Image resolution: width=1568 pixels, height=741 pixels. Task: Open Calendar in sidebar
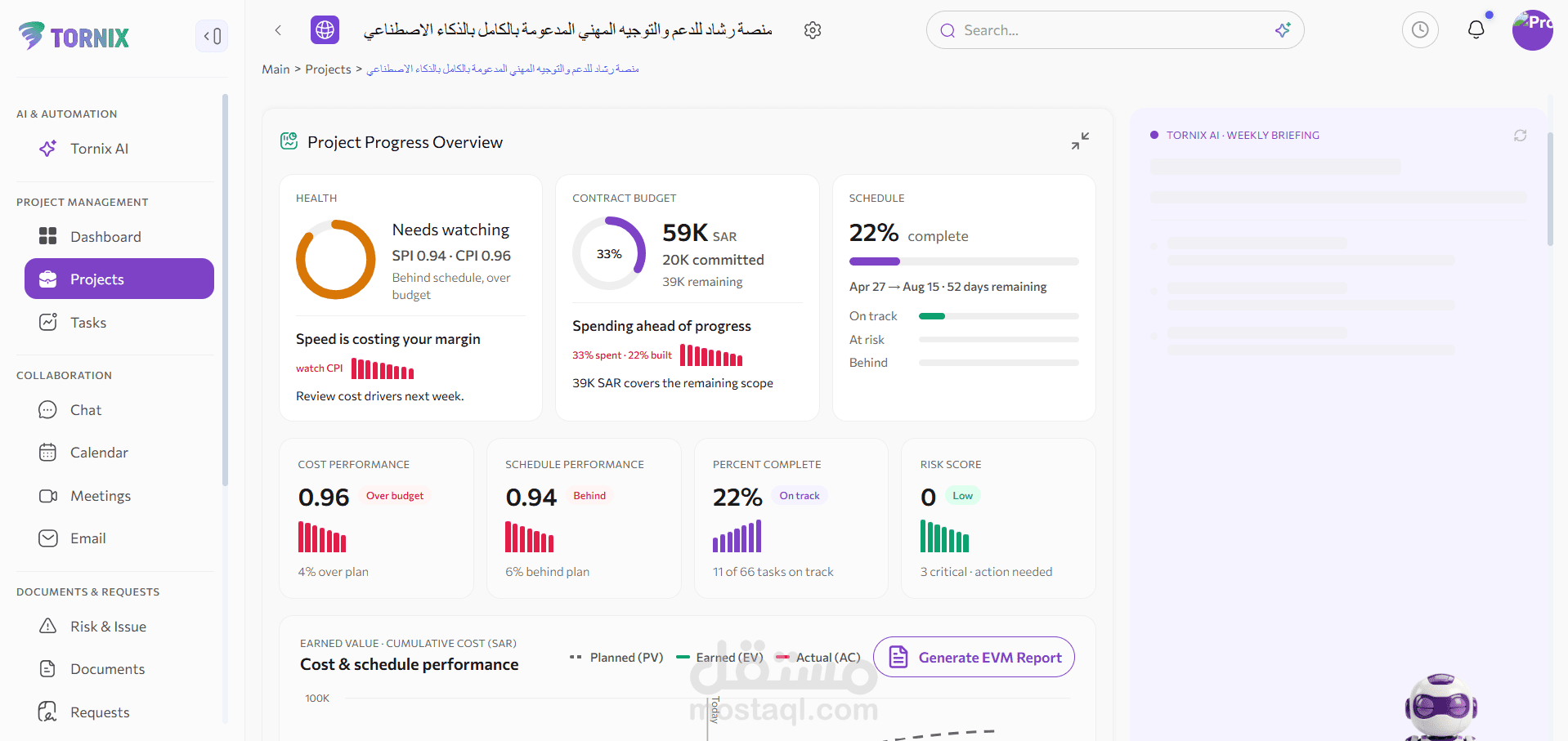point(119,453)
